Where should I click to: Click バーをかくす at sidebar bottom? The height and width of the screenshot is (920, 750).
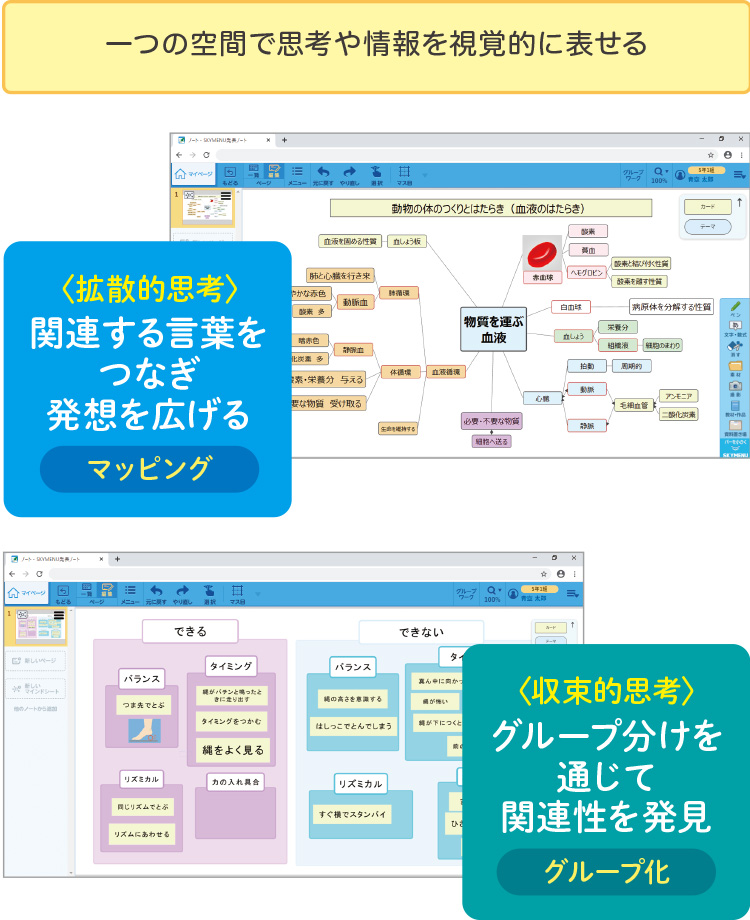pos(735,444)
